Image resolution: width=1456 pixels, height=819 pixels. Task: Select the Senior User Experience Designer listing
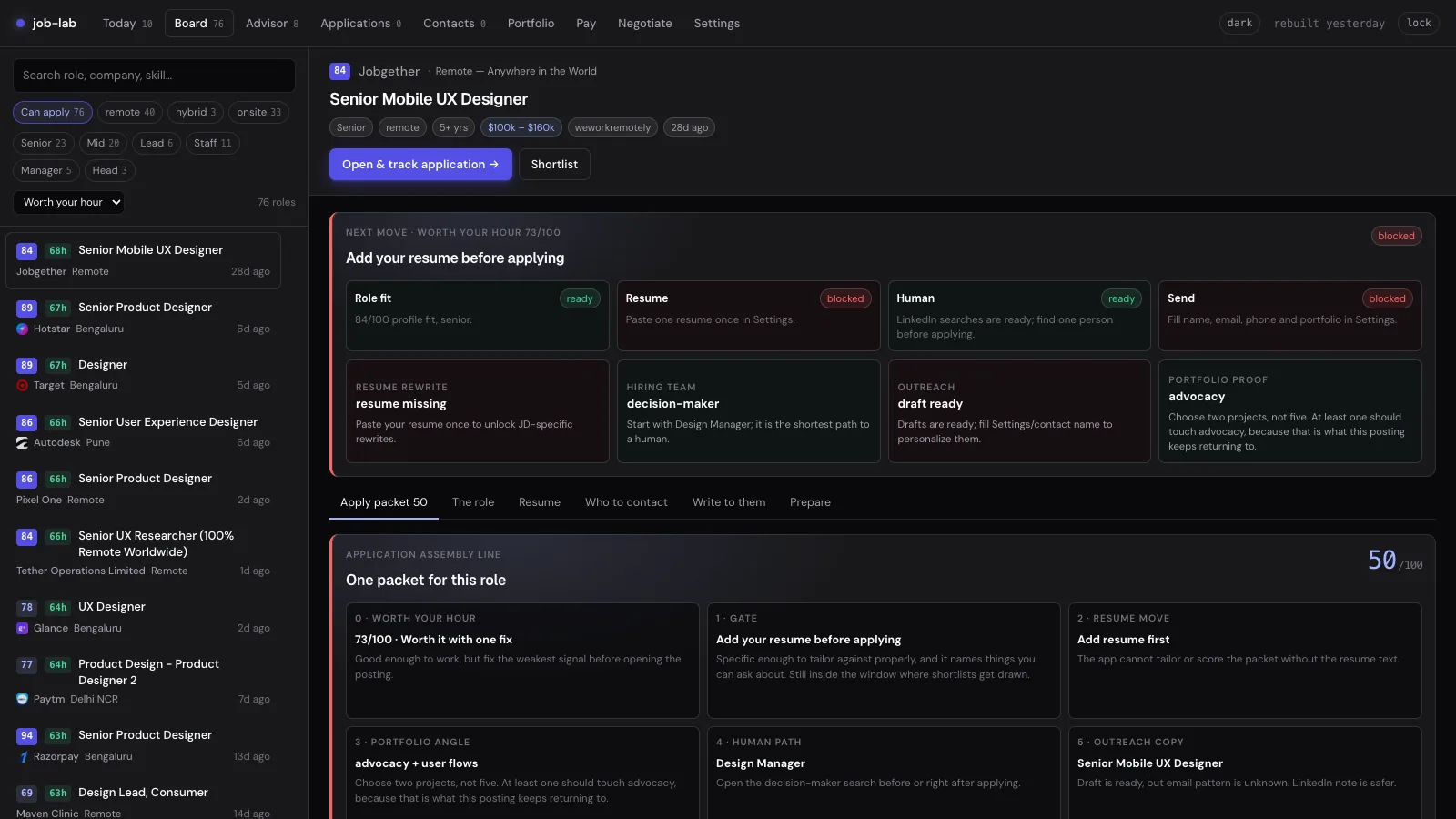(x=143, y=432)
